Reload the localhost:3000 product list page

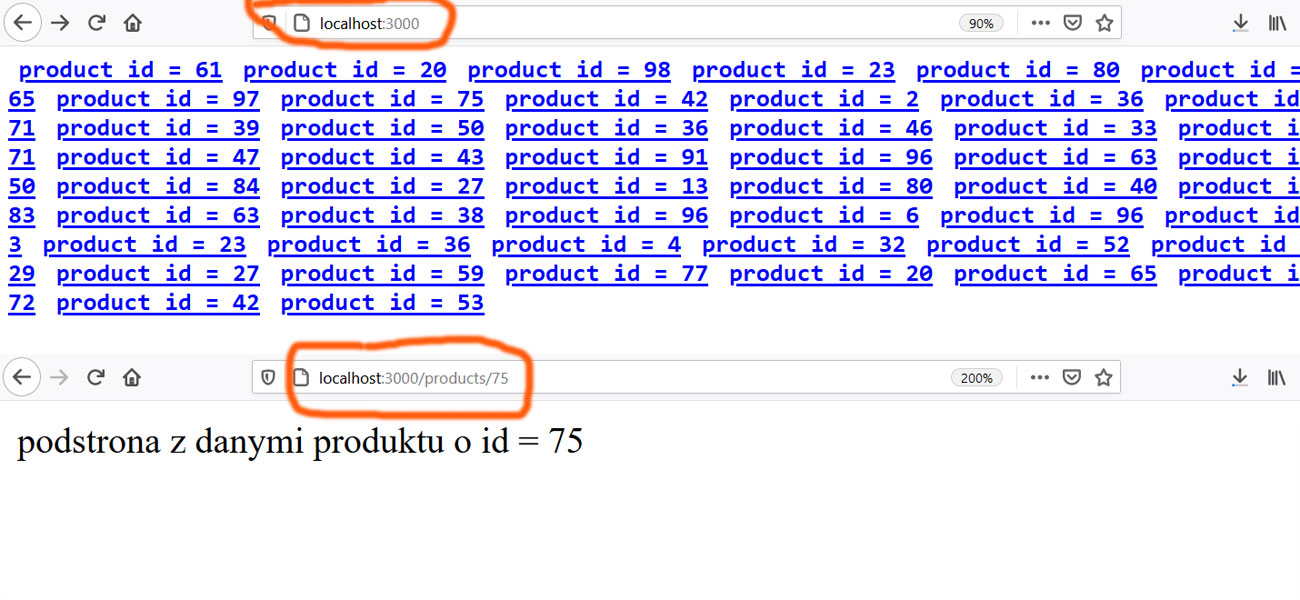coord(97,23)
